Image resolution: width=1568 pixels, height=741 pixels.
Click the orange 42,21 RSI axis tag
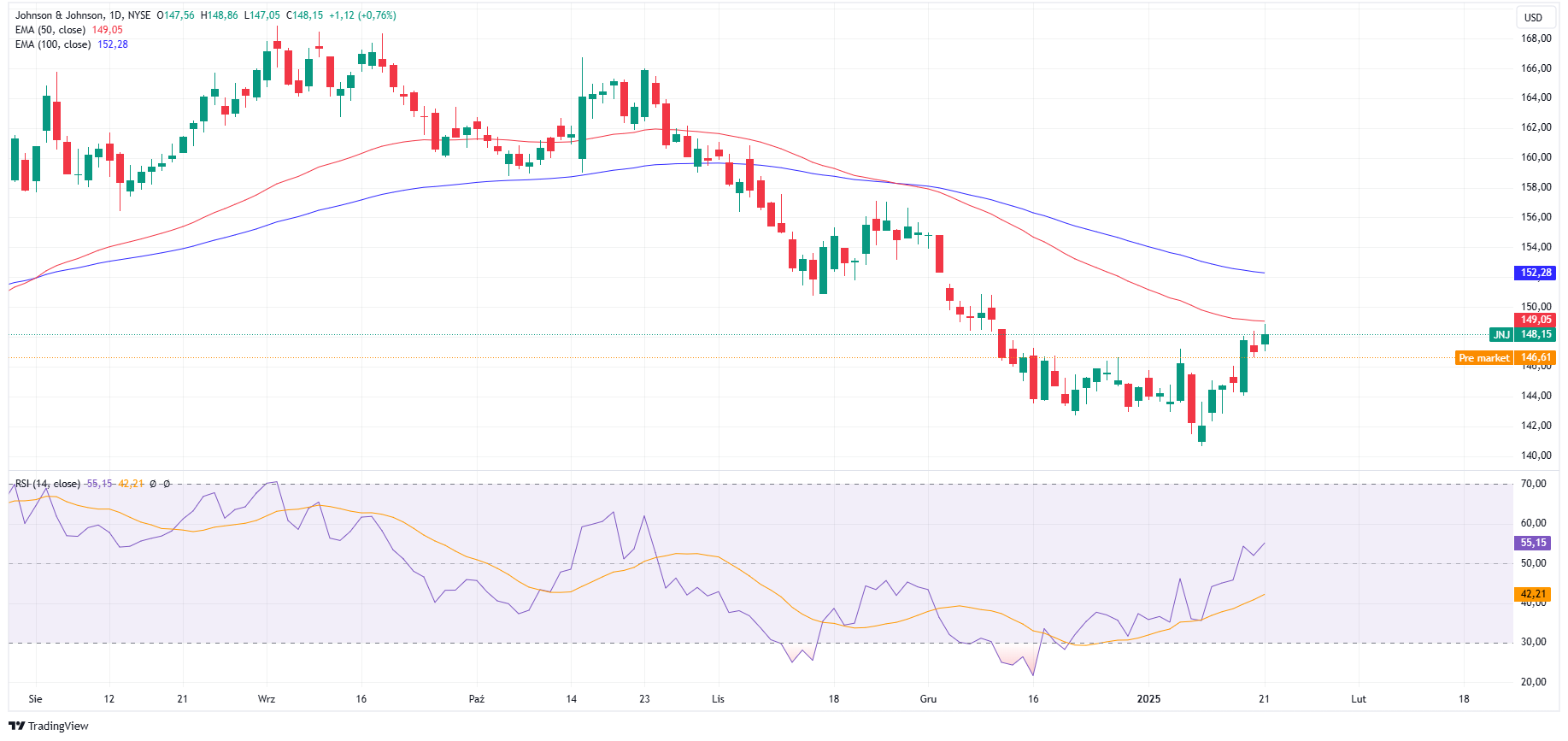[x=1533, y=594]
